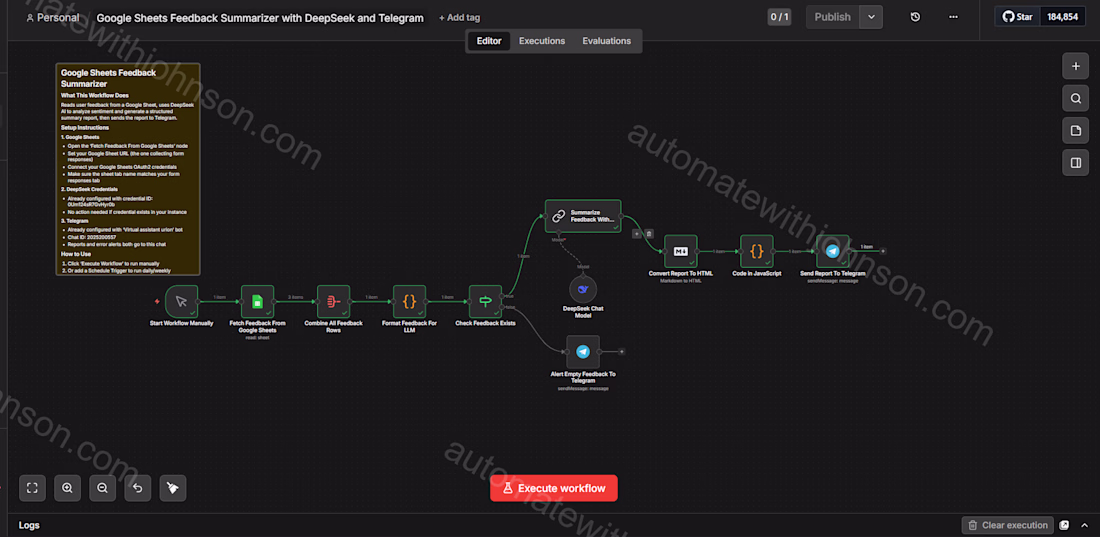Select the Combine All Feedback Rows node

(x=334, y=301)
